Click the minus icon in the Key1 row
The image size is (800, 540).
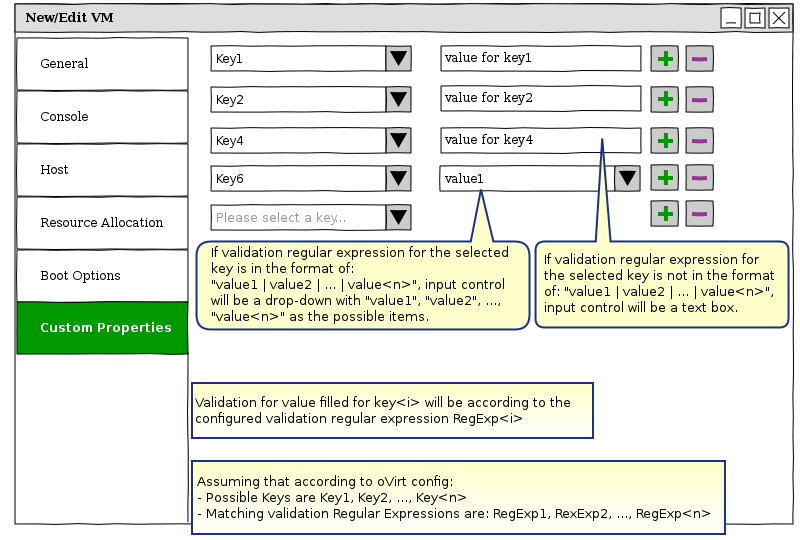(x=699, y=59)
